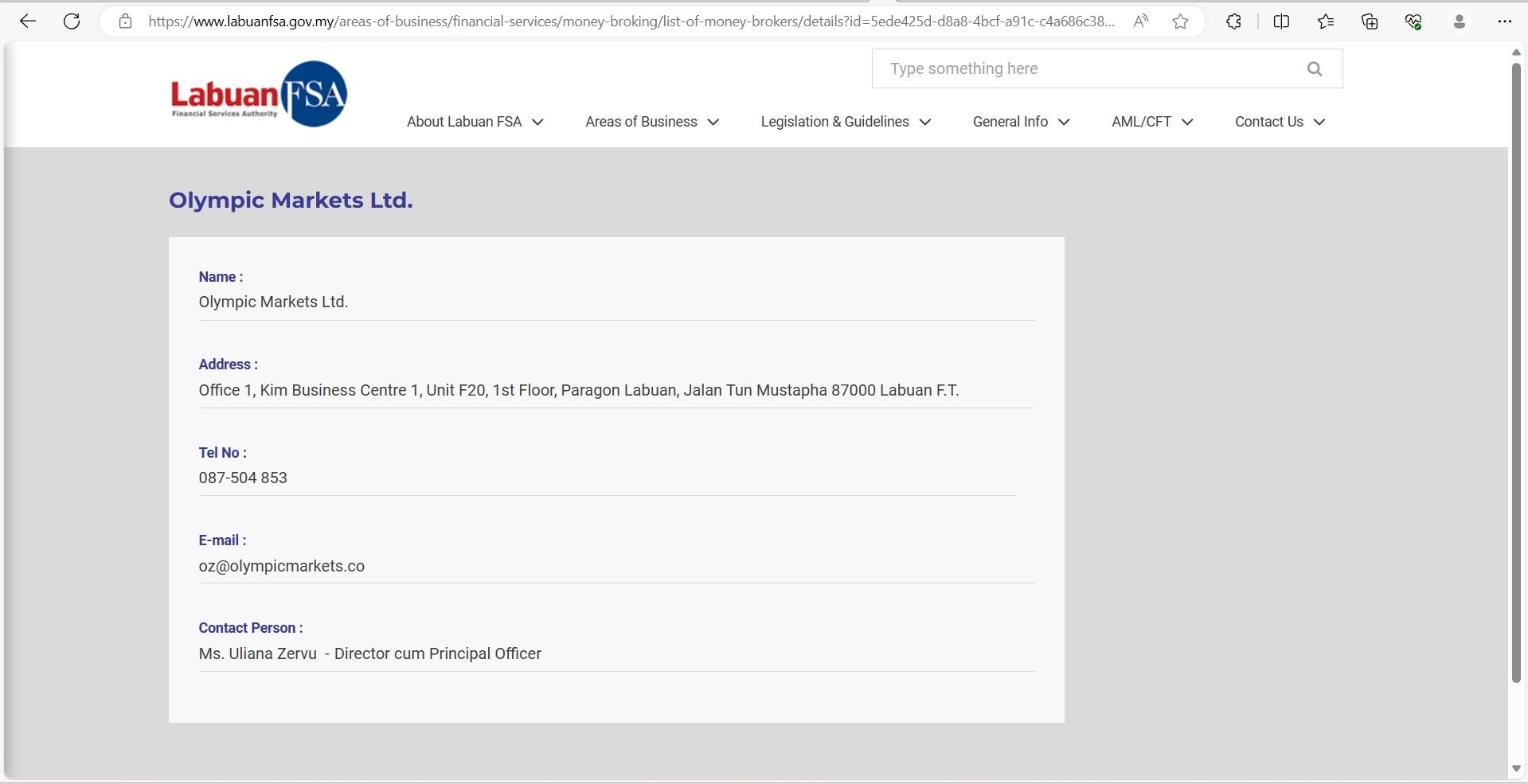Add page to favorites star icon

[1180, 21]
